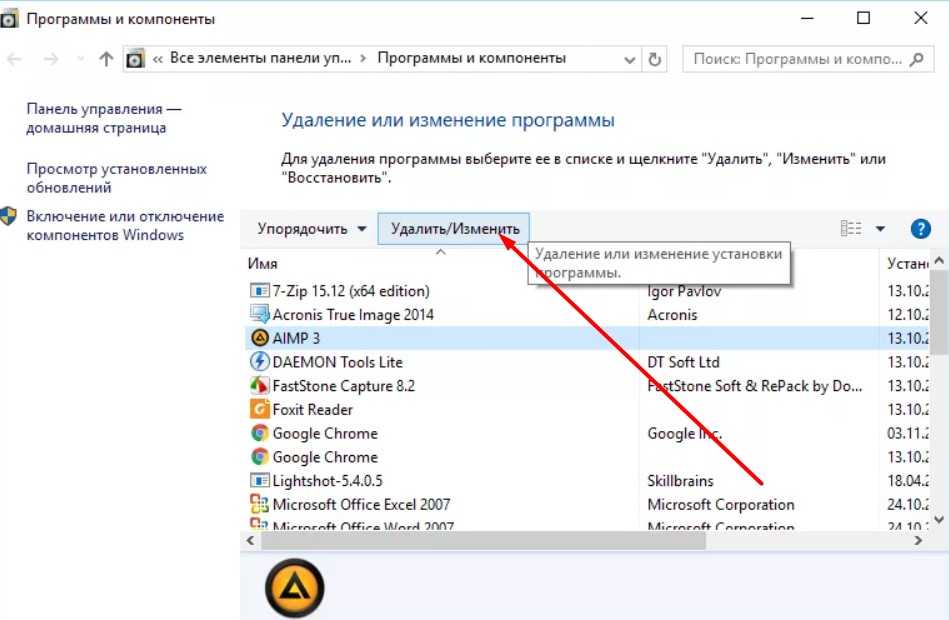Go up one level with up arrow
The image size is (949, 620).
(x=106, y=59)
